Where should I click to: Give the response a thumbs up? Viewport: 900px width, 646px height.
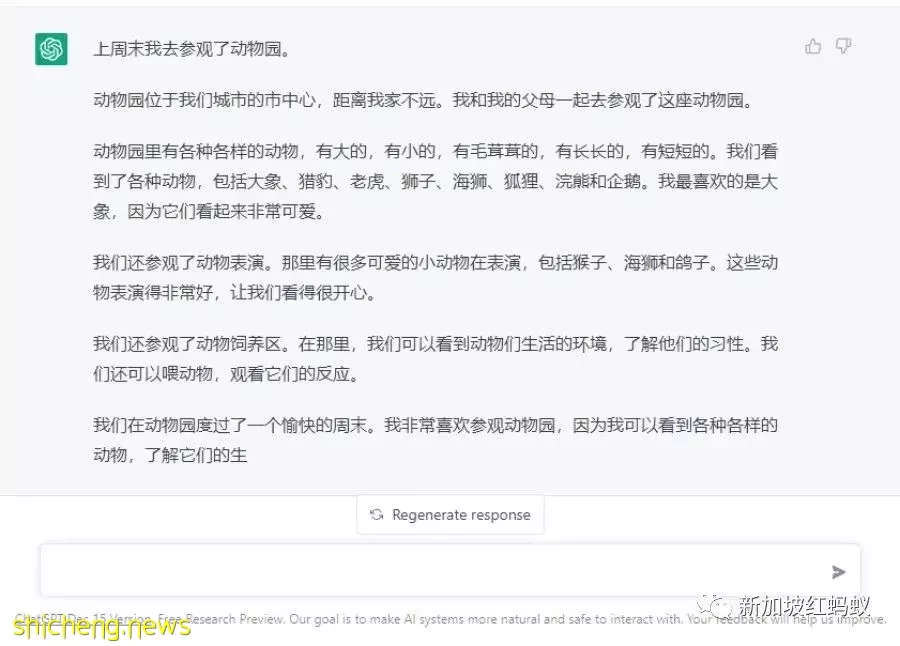813,47
